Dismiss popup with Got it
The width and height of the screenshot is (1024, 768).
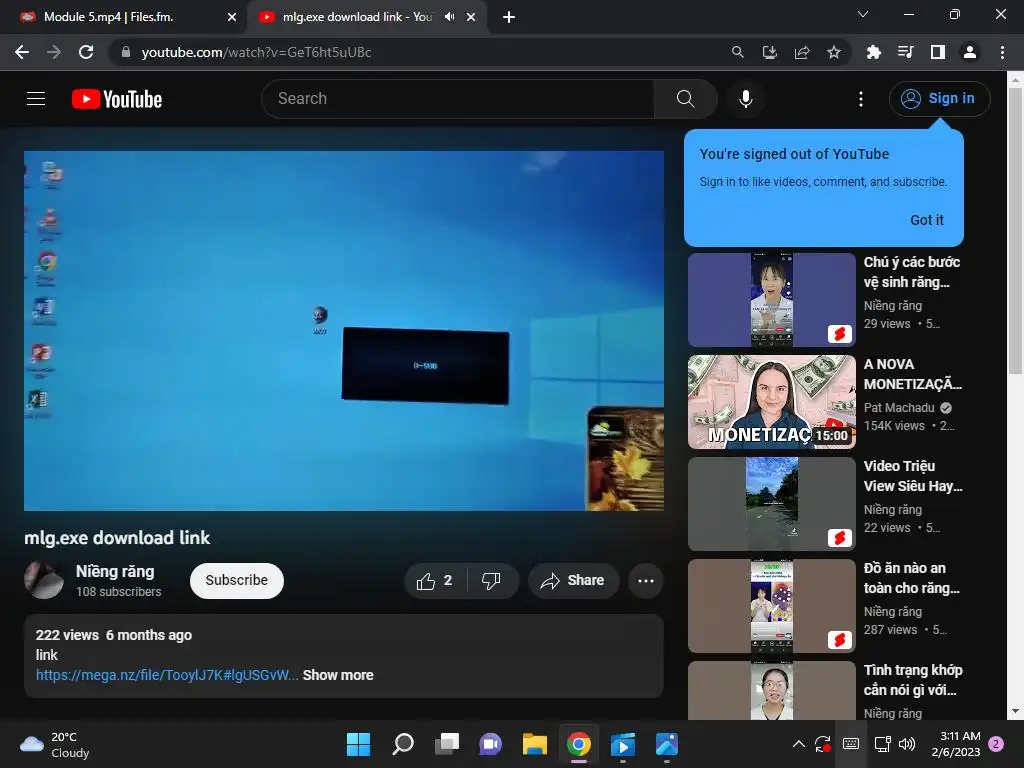coord(927,220)
